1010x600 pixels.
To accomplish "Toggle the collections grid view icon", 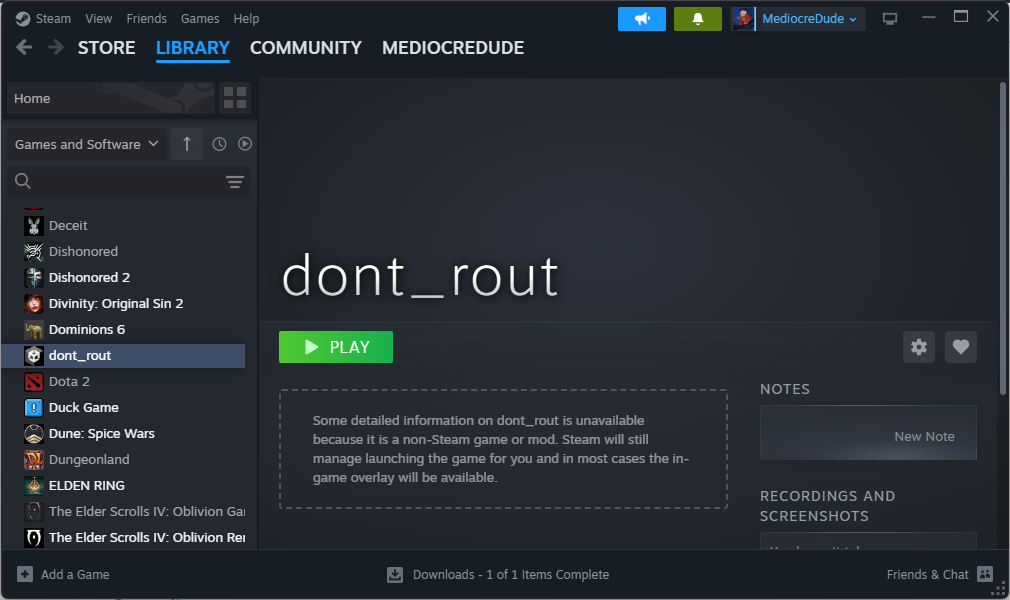I will tap(234, 98).
